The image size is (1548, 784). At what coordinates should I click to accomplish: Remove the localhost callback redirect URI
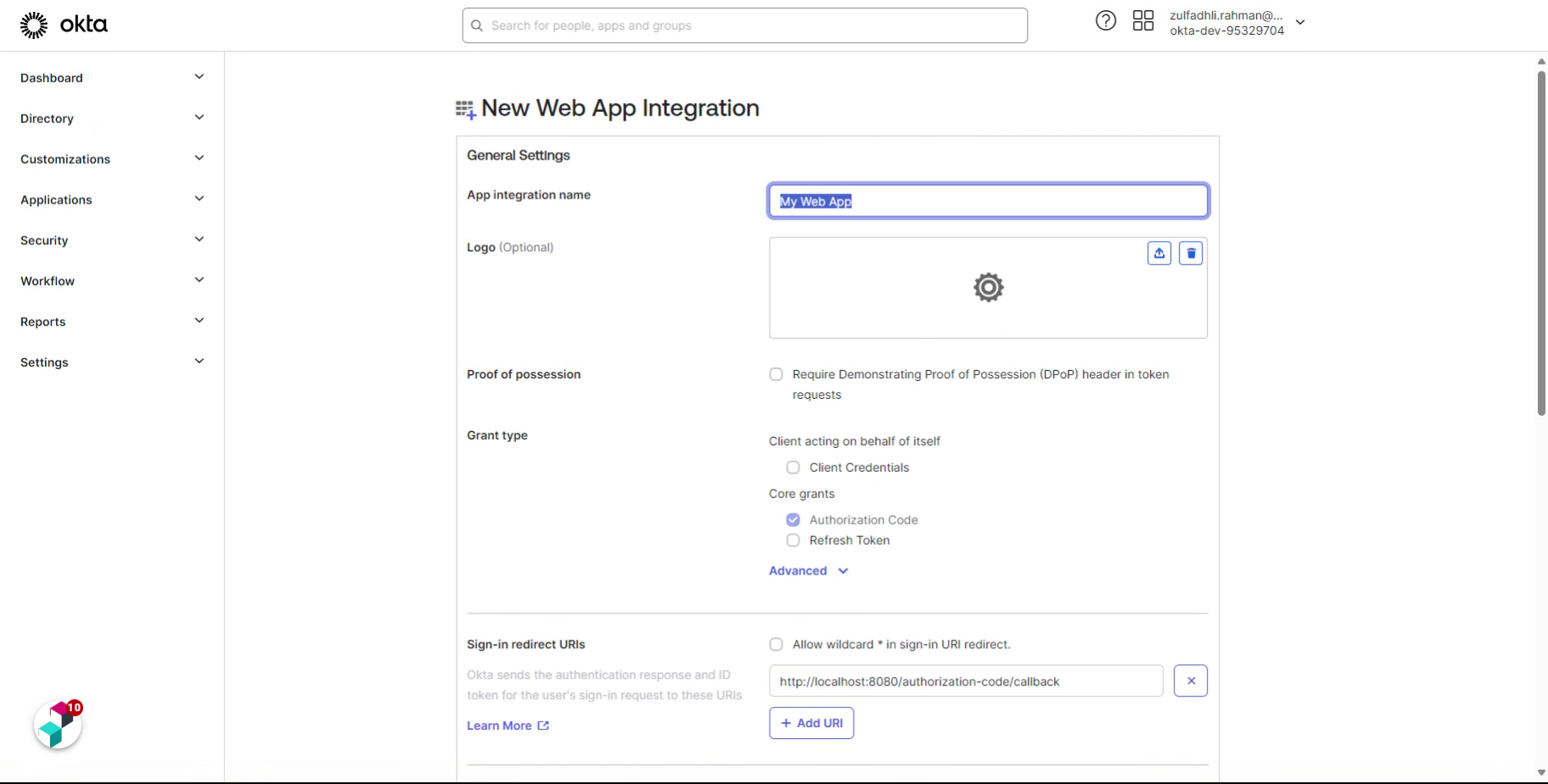pos(1191,680)
